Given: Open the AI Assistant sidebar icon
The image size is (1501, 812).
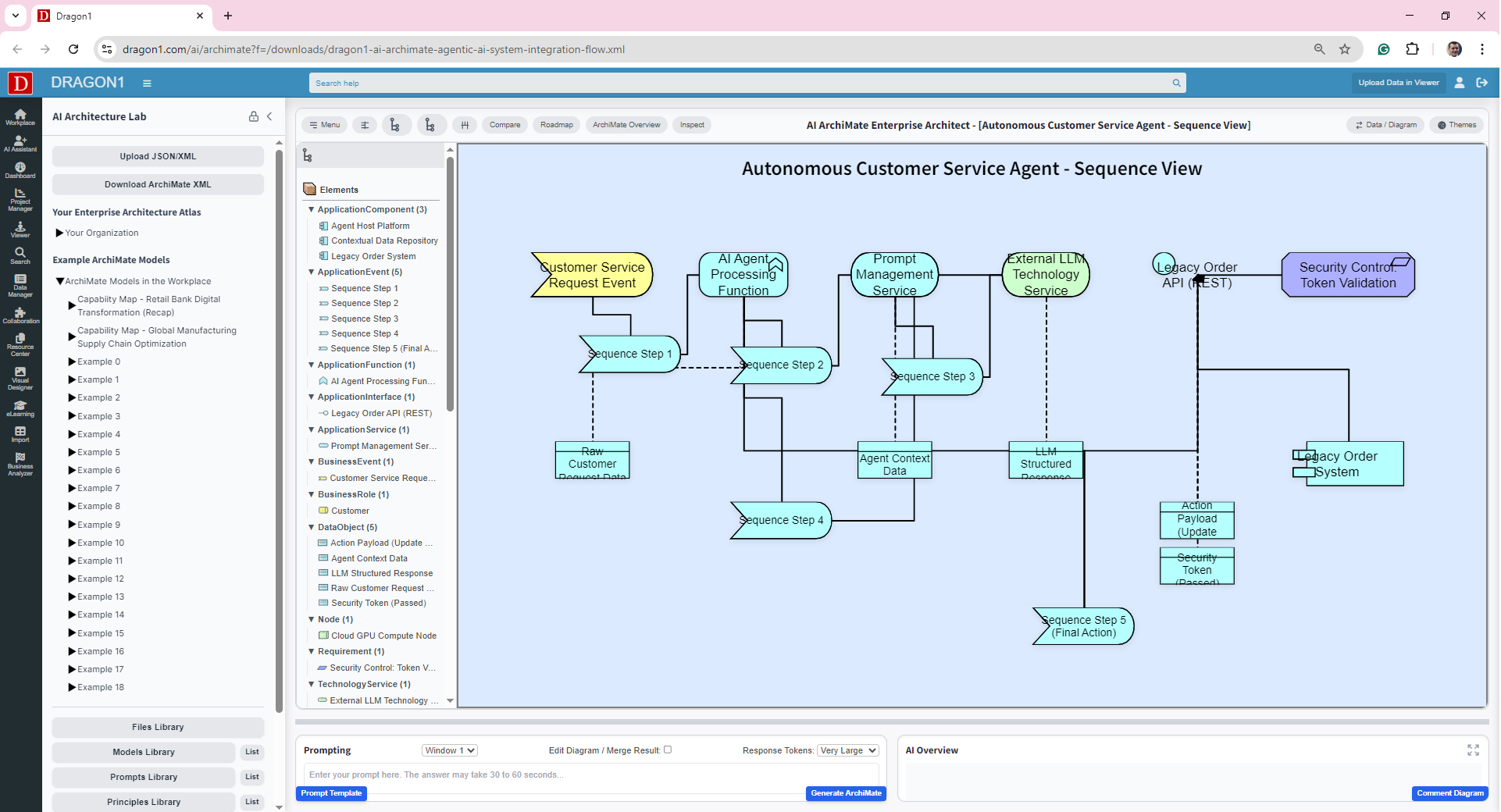Looking at the screenshot, I should click(x=20, y=144).
